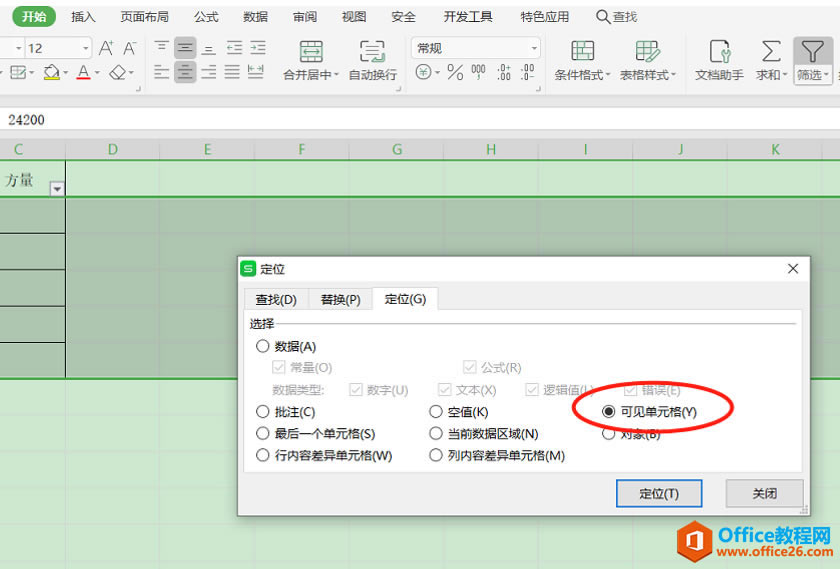Decrease indent icon

[234, 48]
